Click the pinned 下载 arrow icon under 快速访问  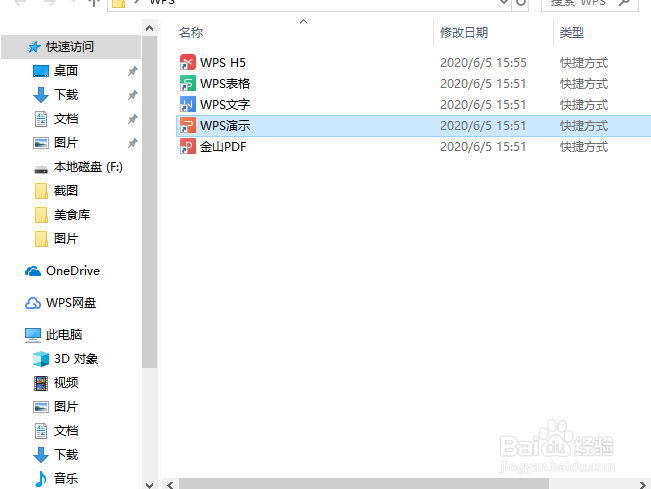[41, 95]
